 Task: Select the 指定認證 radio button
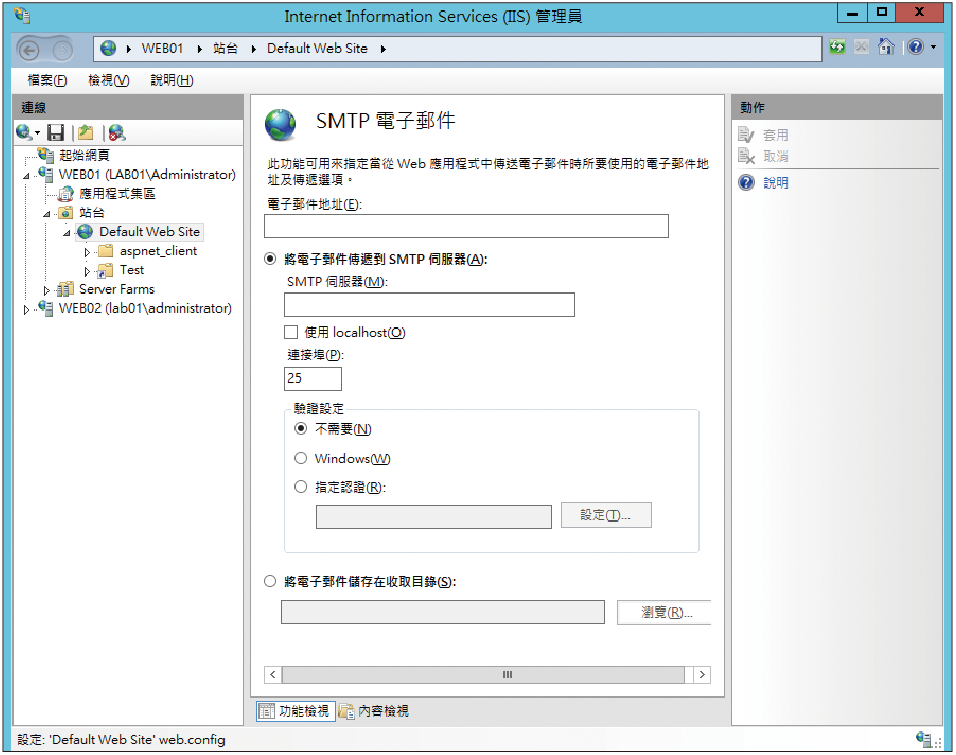click(x=301, y=487)
